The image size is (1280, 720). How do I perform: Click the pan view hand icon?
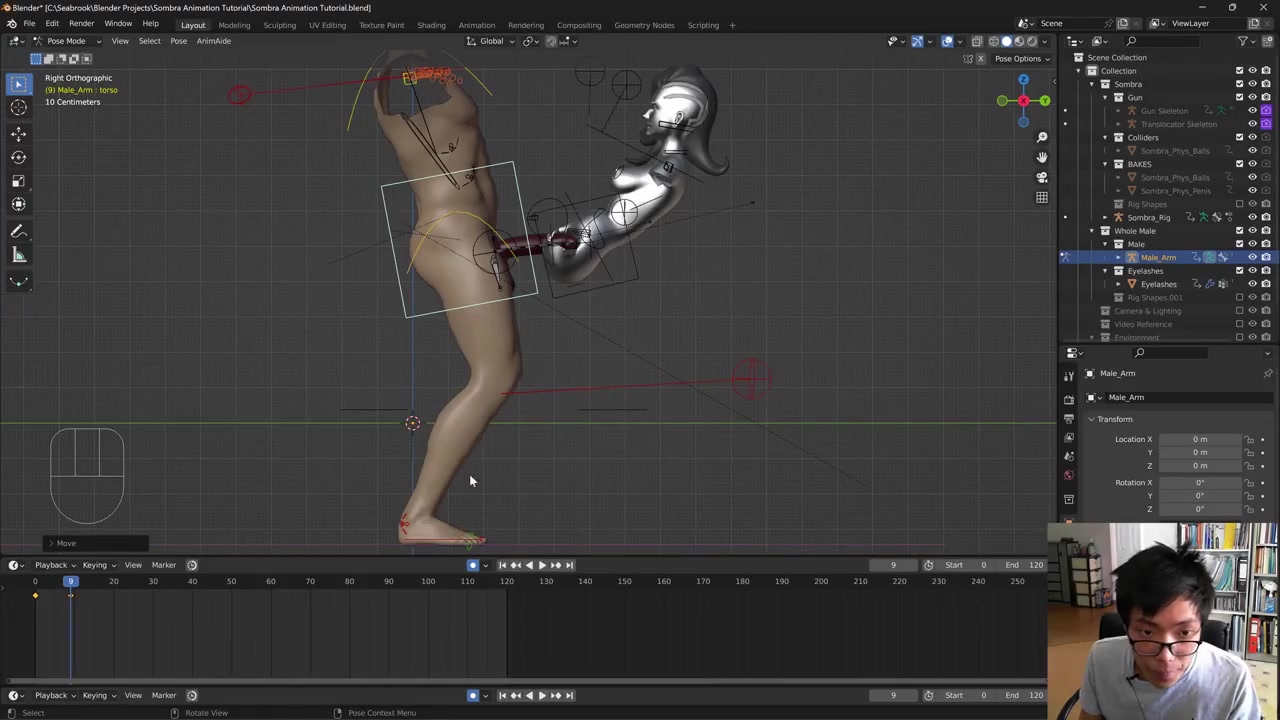coord(1041,157)
